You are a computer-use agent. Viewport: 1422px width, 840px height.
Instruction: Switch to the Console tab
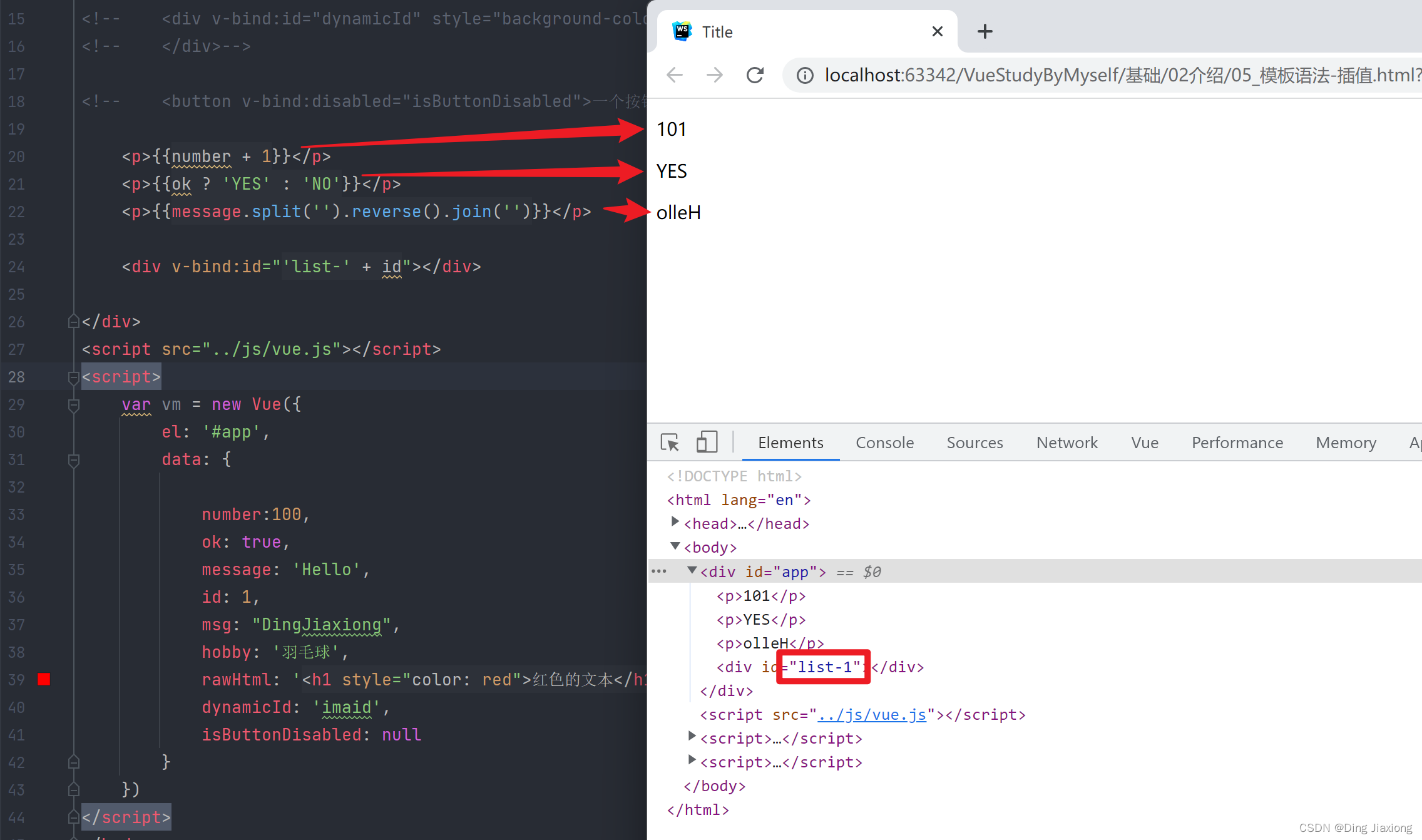884,443
